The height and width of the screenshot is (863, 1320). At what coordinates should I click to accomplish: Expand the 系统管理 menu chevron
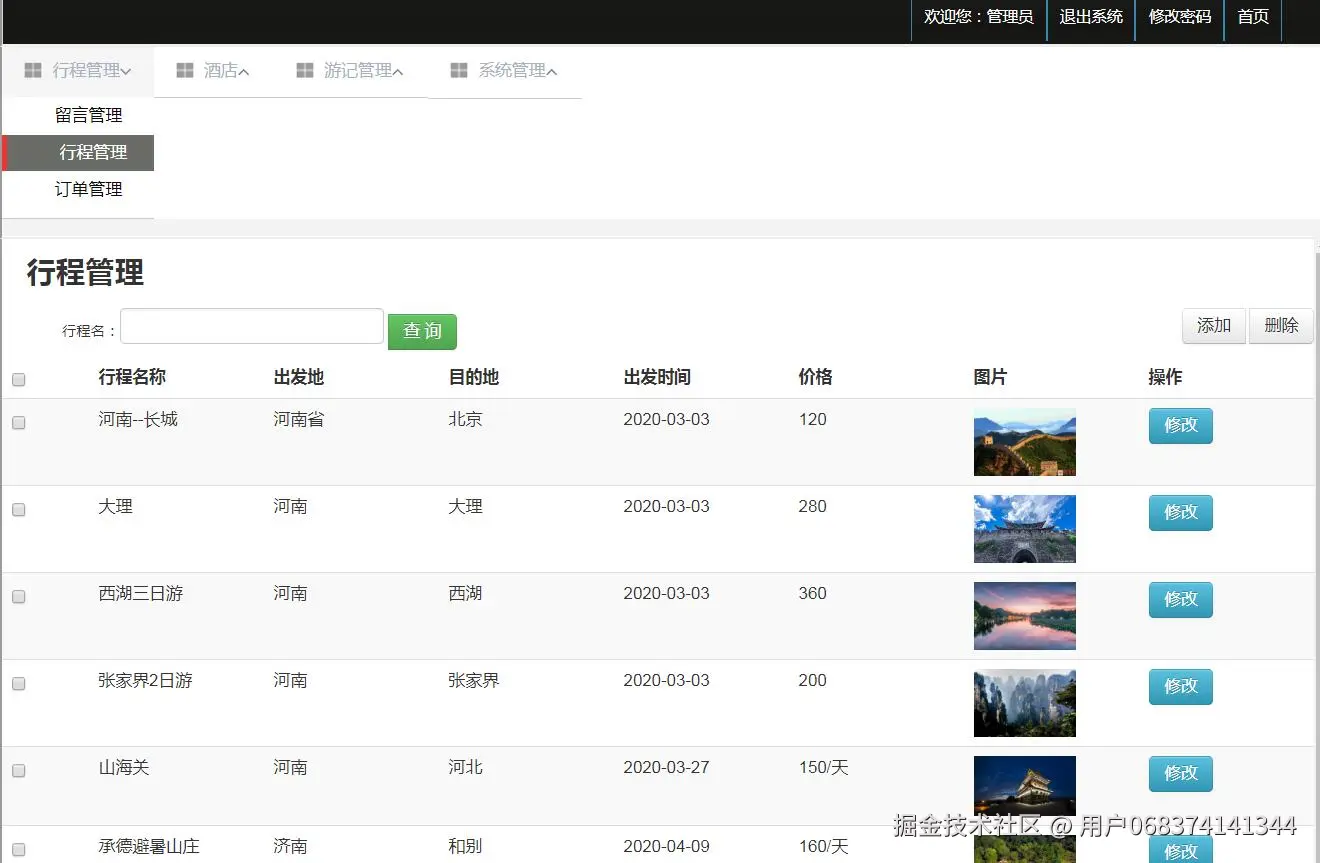[552, 71]
